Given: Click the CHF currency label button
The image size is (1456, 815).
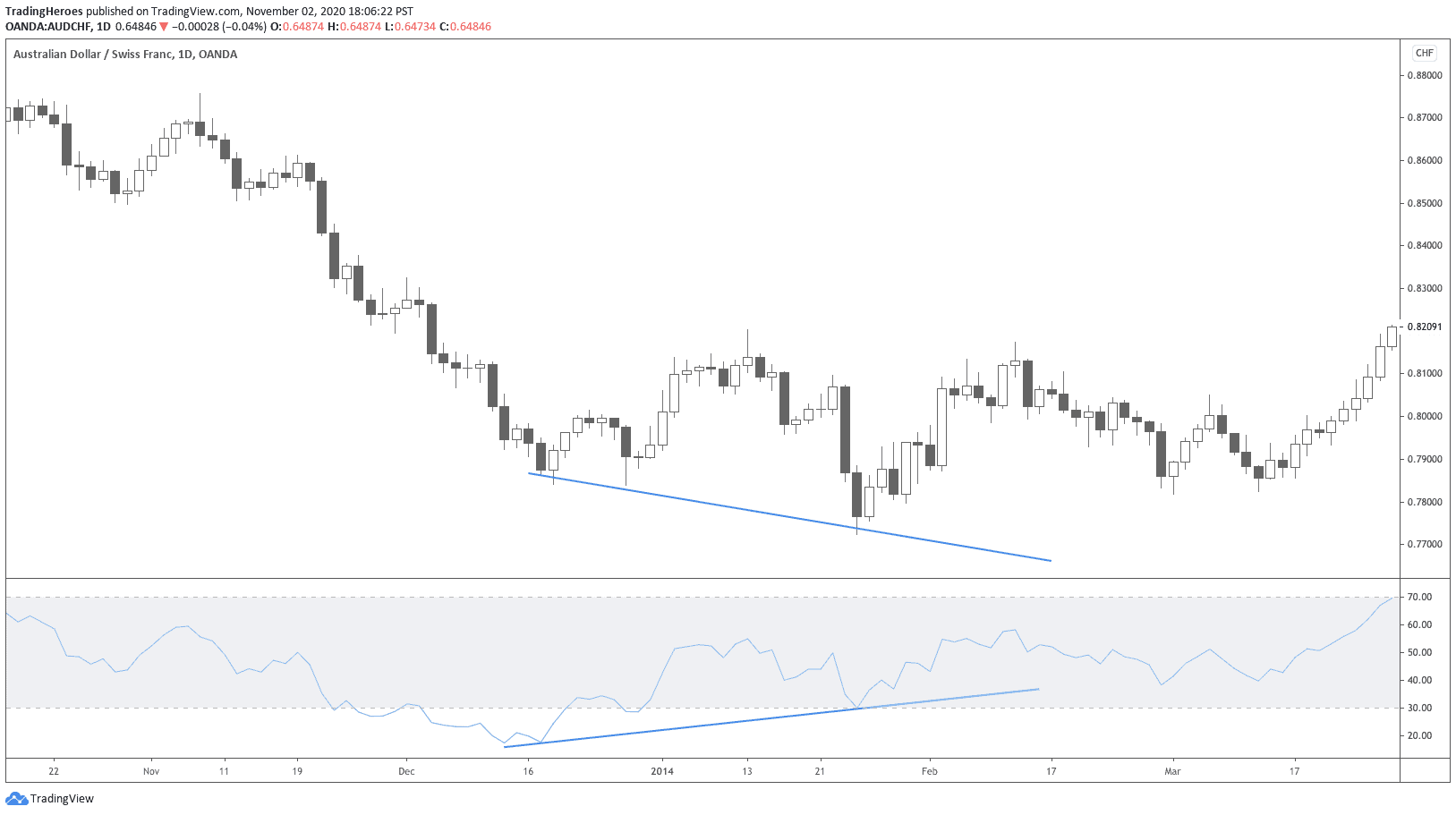Looking at the screenshot, I should click(1424, 53).
